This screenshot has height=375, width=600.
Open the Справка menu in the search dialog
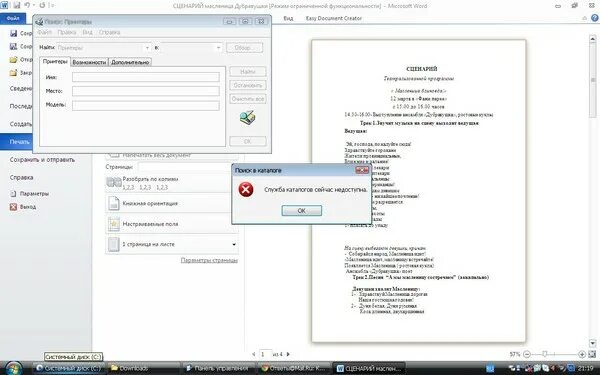click(109, 33)
